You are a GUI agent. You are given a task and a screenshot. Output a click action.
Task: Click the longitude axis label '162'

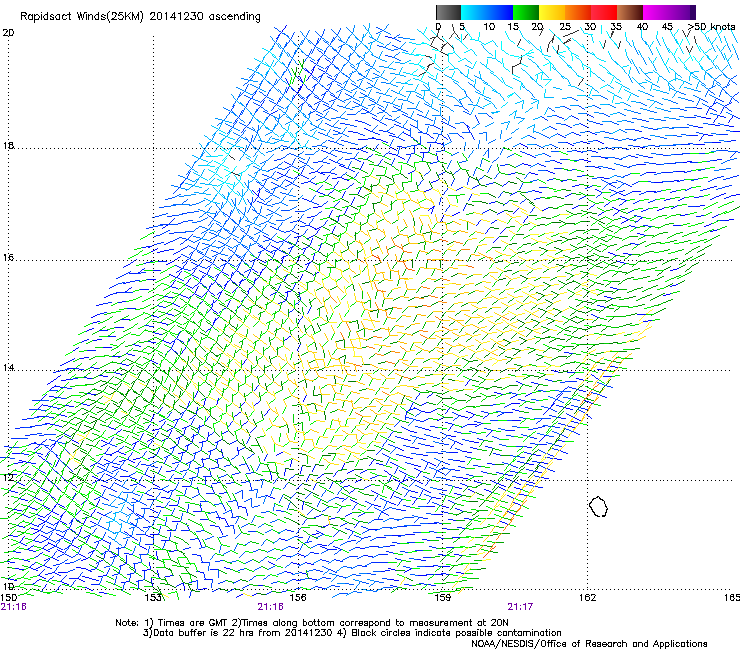click(x=587, y=597)
